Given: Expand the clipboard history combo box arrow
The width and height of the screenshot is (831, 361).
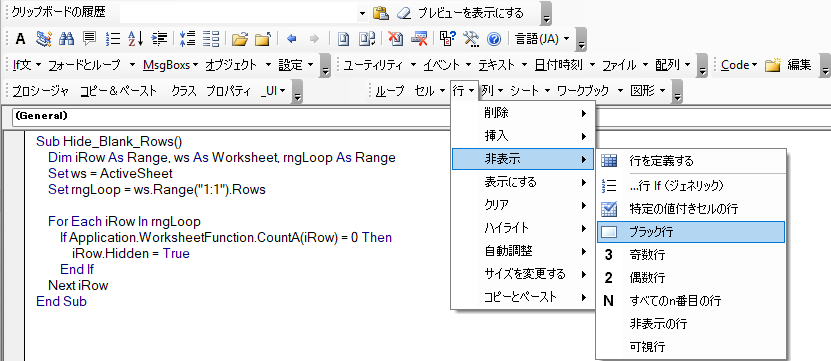Looking at the screenshot, I should (363, 13).
